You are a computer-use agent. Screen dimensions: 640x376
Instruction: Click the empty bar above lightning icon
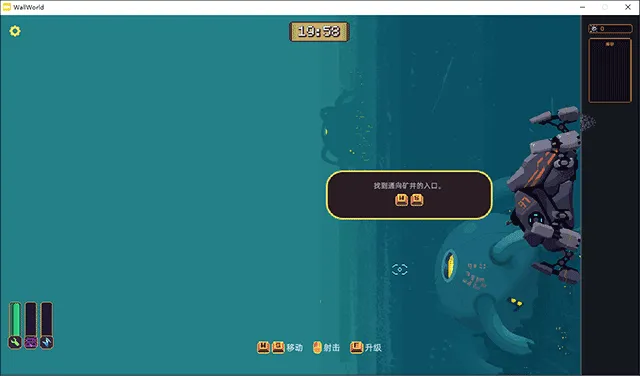pos(47,319)
